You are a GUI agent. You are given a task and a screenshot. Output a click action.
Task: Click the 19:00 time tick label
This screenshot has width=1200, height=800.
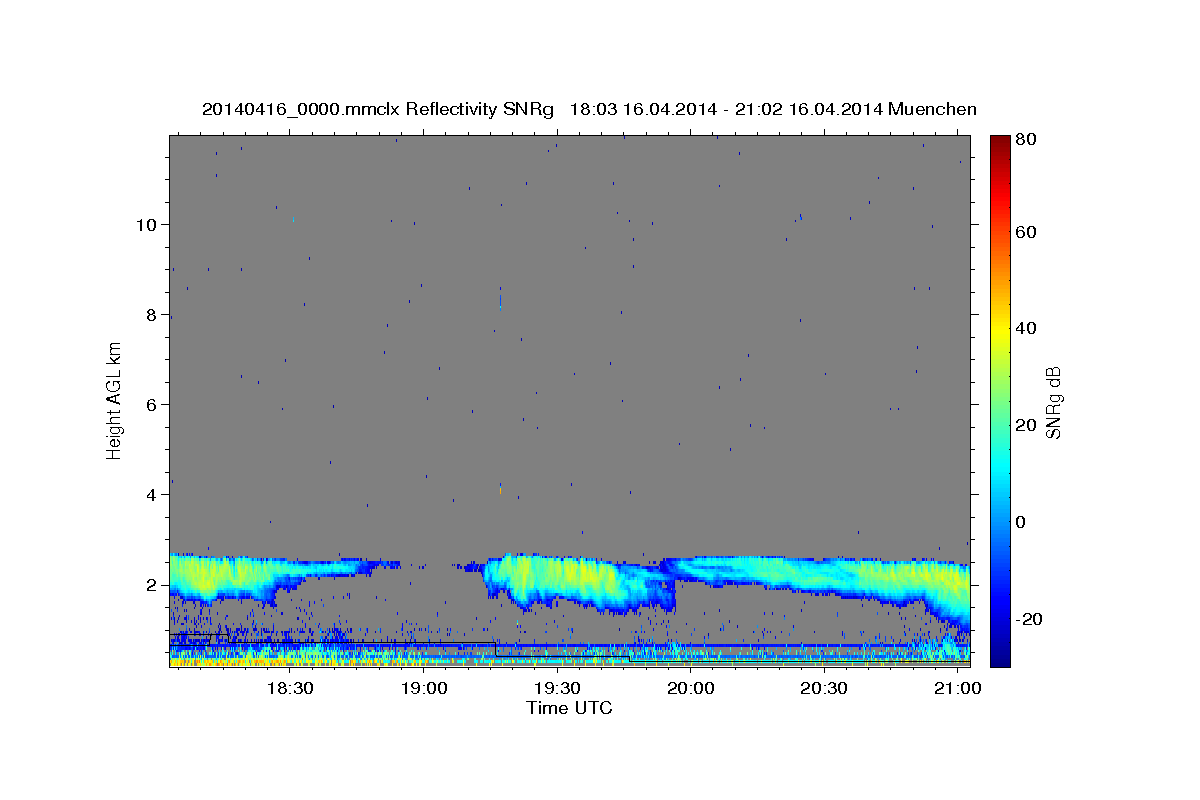click(424, 689)
